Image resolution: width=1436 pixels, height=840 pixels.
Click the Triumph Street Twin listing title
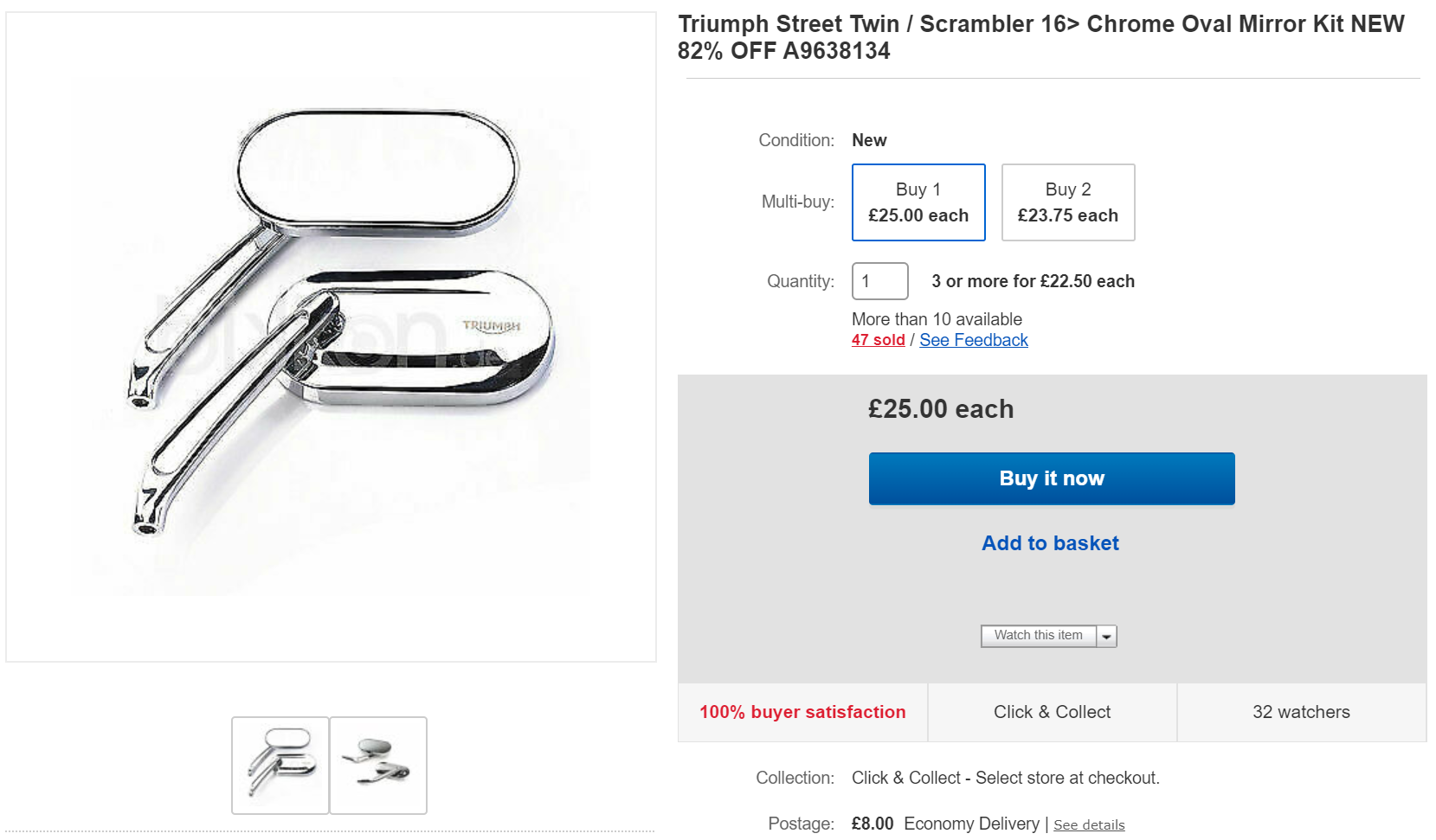point(1040,37)
